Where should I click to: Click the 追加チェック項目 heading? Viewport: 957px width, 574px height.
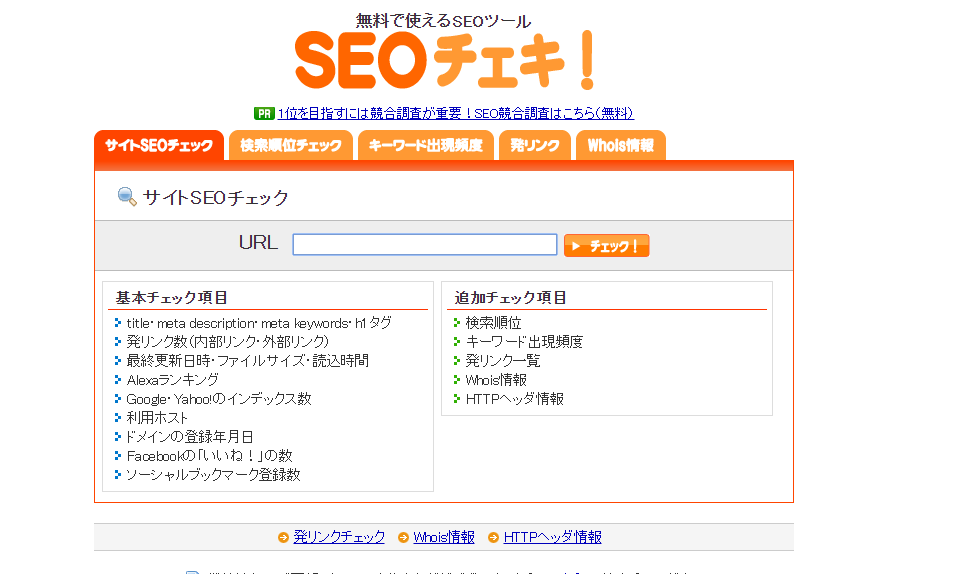tap(510, 297)
